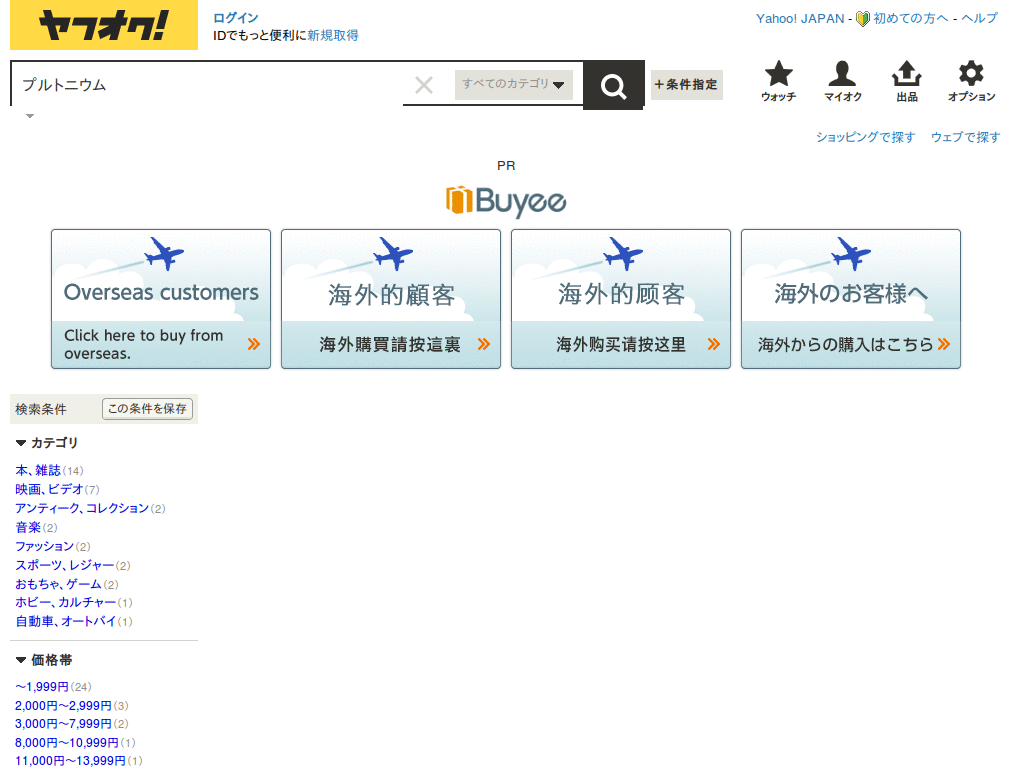Click the magnifier search button

point(613,86)
